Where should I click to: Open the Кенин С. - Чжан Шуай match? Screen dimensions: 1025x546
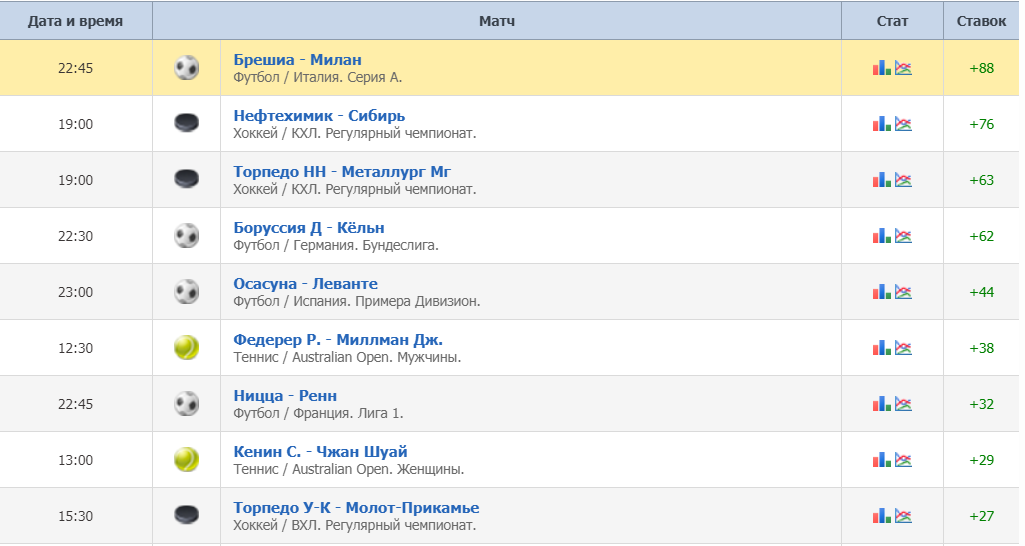(320, 451)
